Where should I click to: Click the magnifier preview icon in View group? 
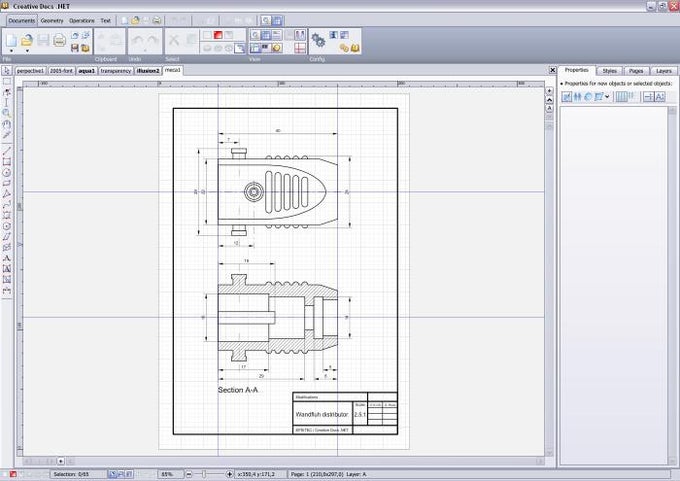(x=255, y=35)
